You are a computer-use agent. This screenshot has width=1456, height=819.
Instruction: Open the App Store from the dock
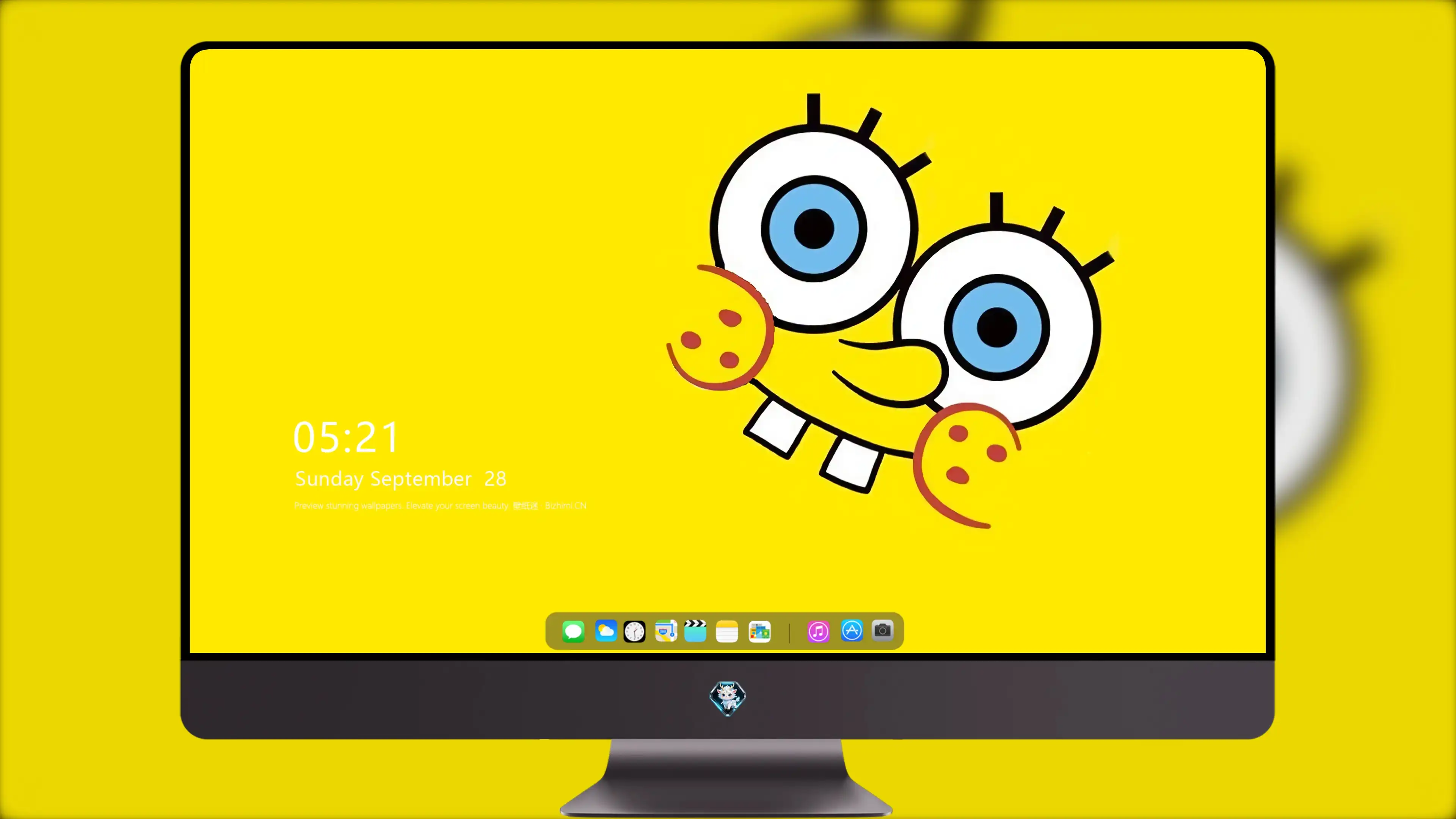point(852,631)
